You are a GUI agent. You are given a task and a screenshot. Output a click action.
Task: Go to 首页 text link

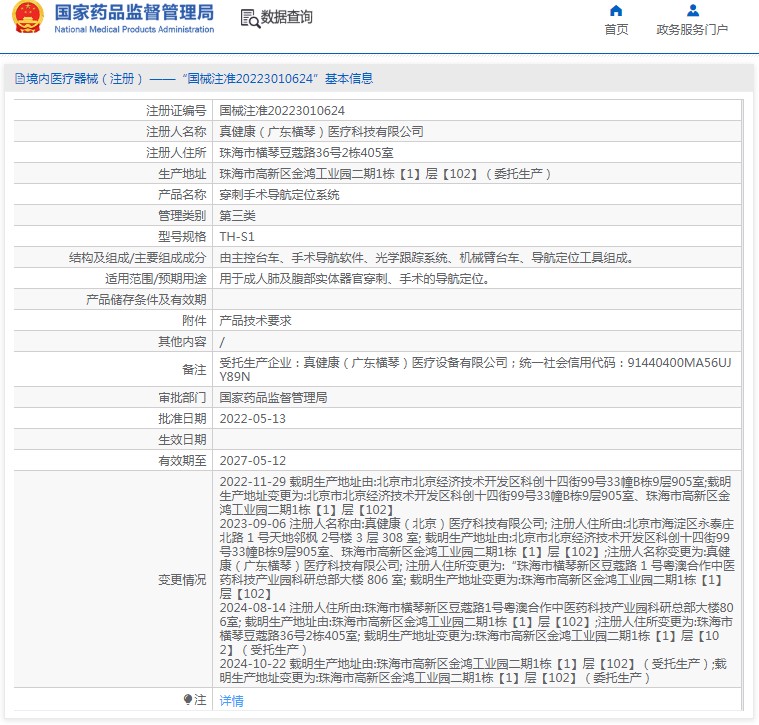pyautogui.click(x=616, y=30)
